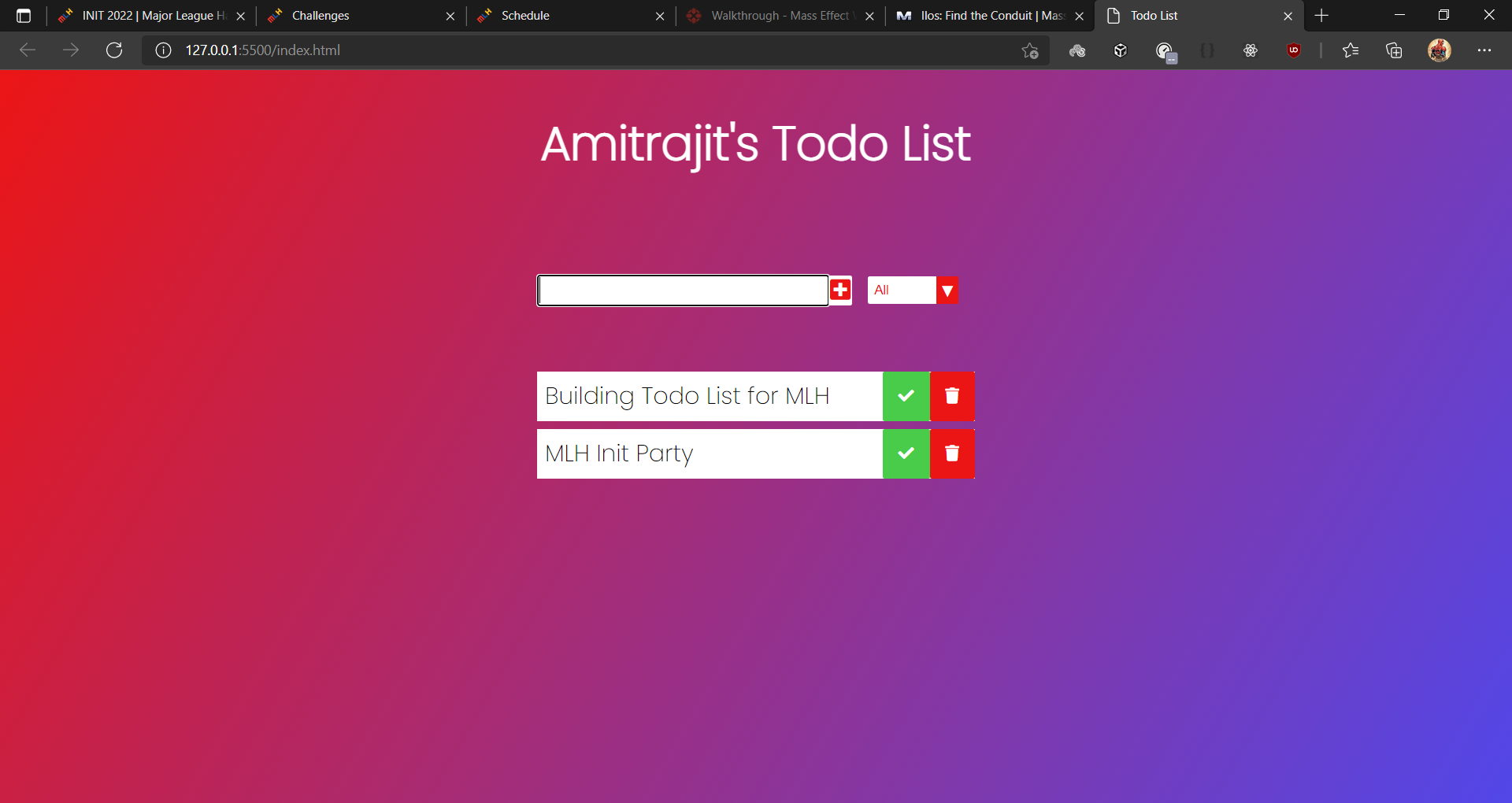Click 'Building Todo List for MLH' text

pos(687,396)
